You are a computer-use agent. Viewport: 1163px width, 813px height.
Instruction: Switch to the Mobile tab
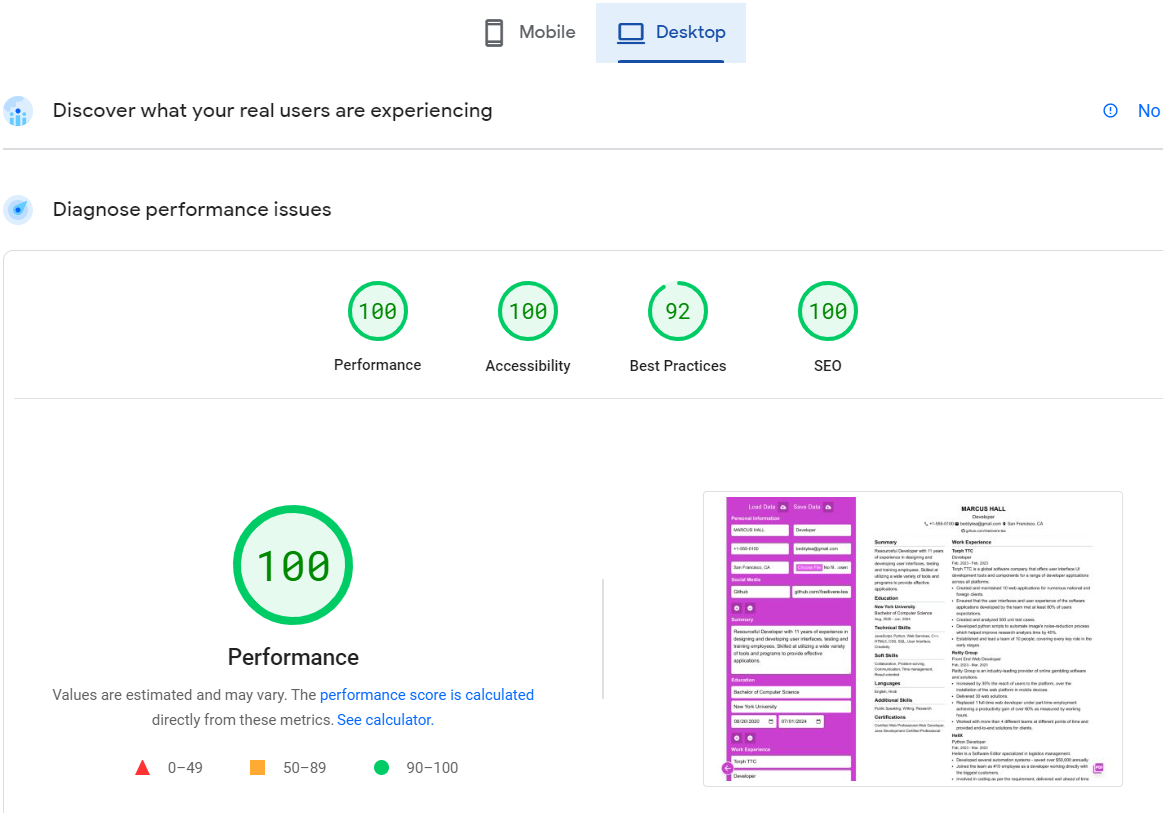pos(530,33)
